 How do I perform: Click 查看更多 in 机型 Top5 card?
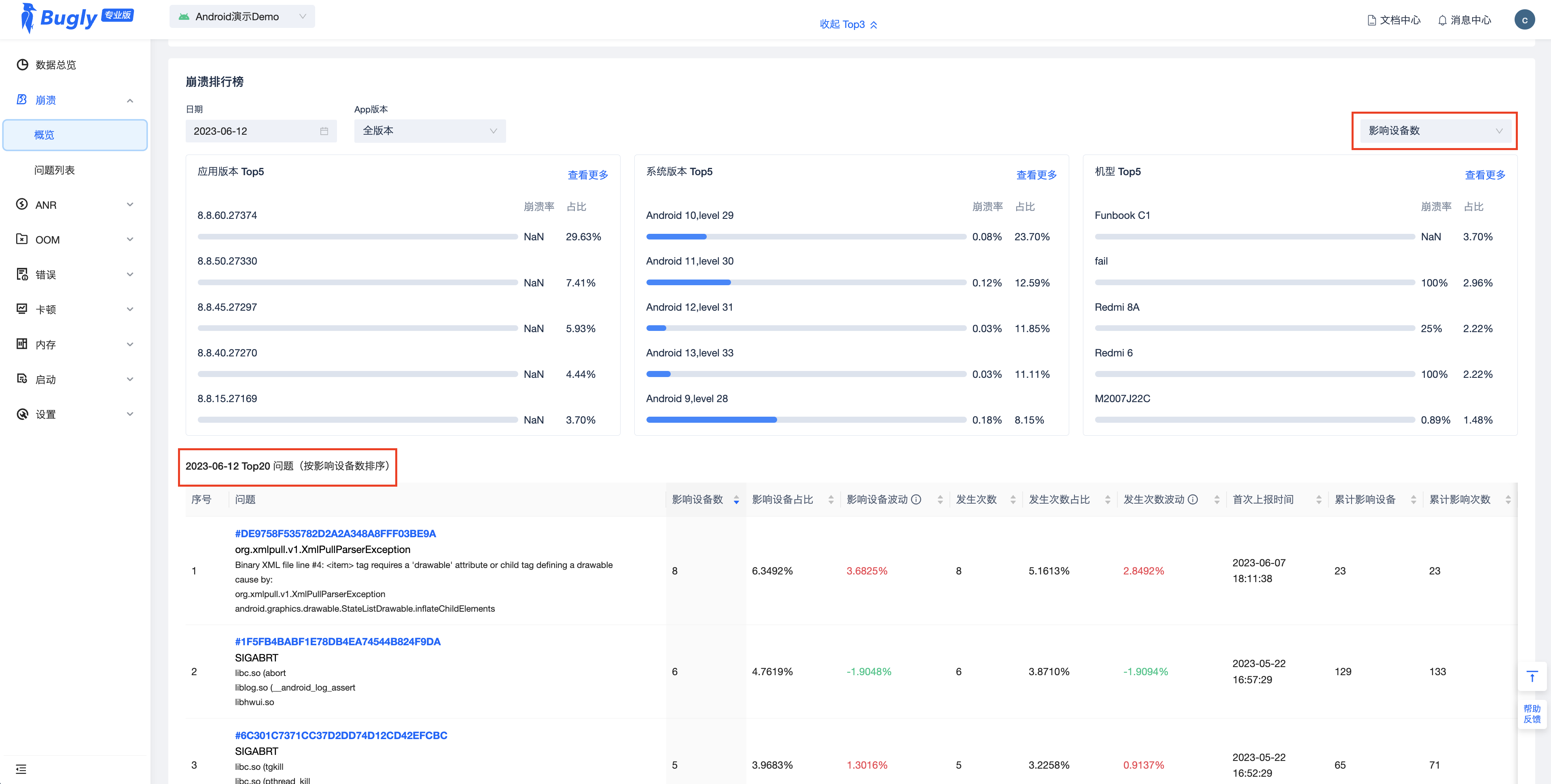(1485, 175)
